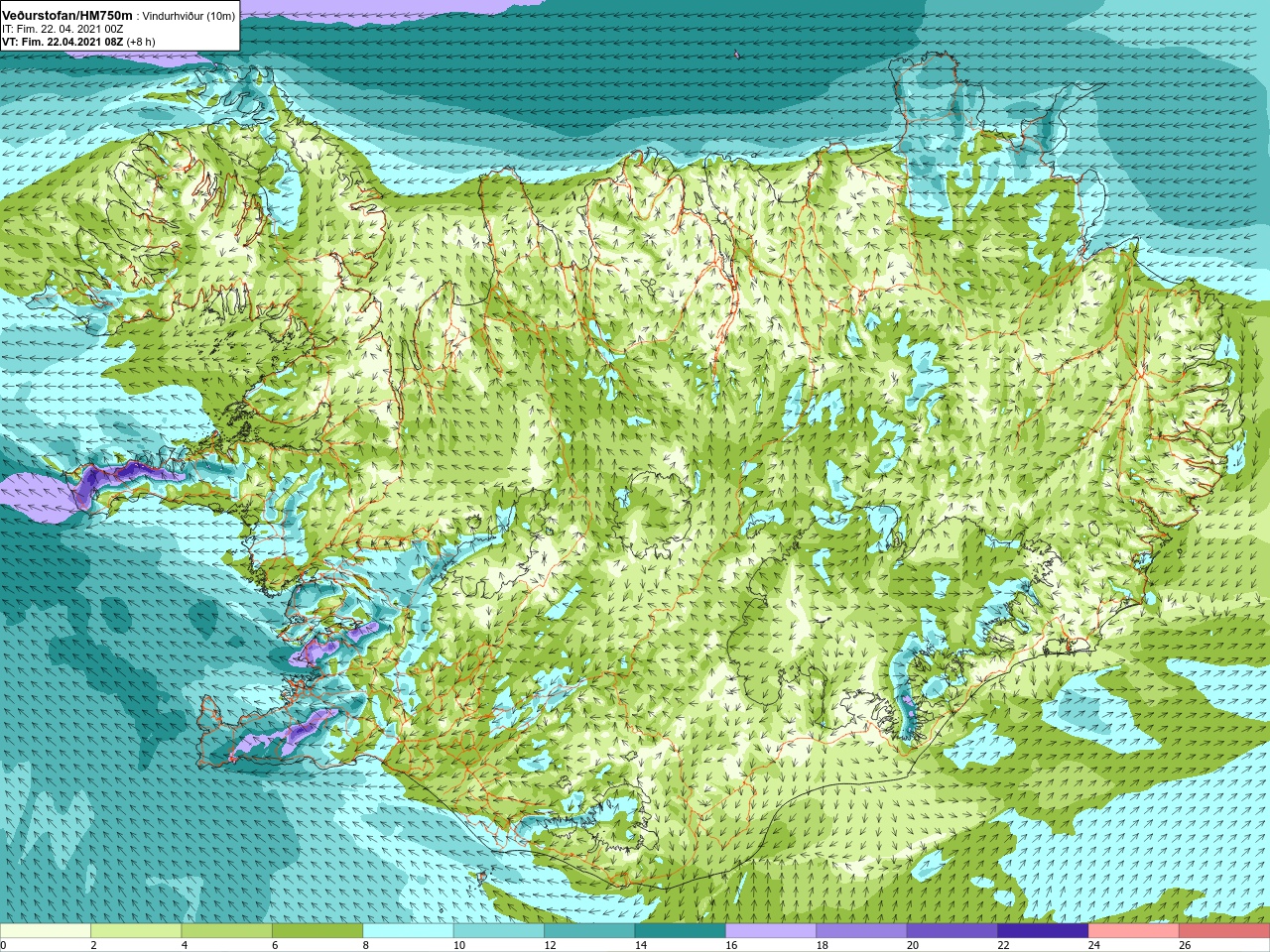Select the 18–20 medium purple legend swatch
The image size is (1270, 952).
point(862,931)
